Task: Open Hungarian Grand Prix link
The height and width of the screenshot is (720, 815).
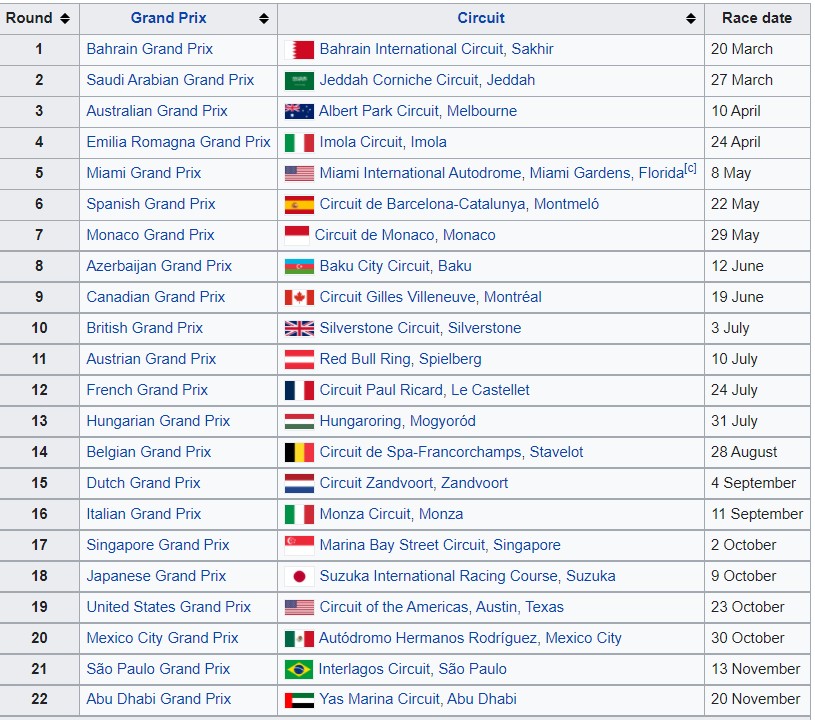Action: click(158, 421)
